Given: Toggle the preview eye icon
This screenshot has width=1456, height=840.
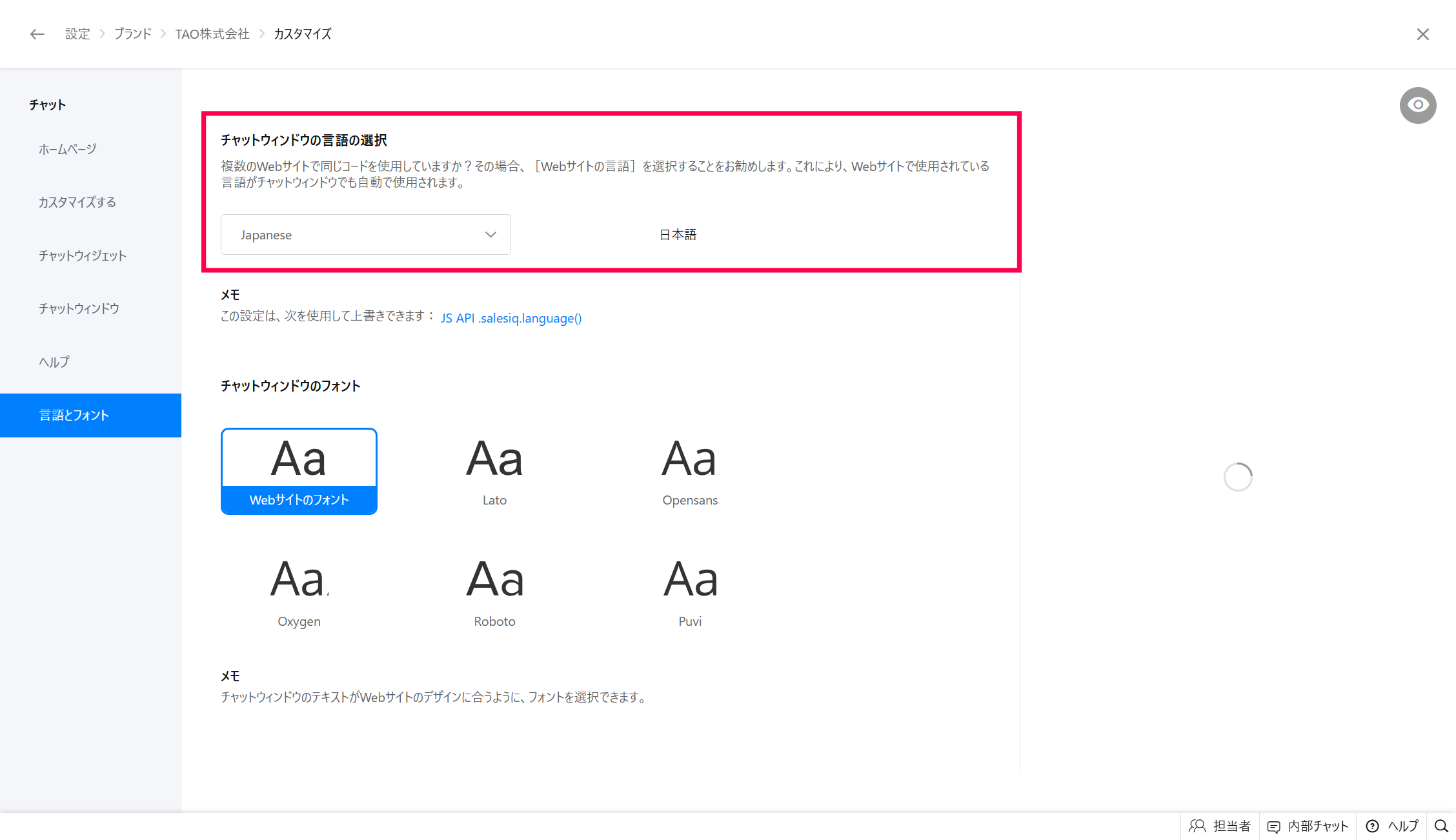Looking at the screenshot, I should click(1417, 105).
